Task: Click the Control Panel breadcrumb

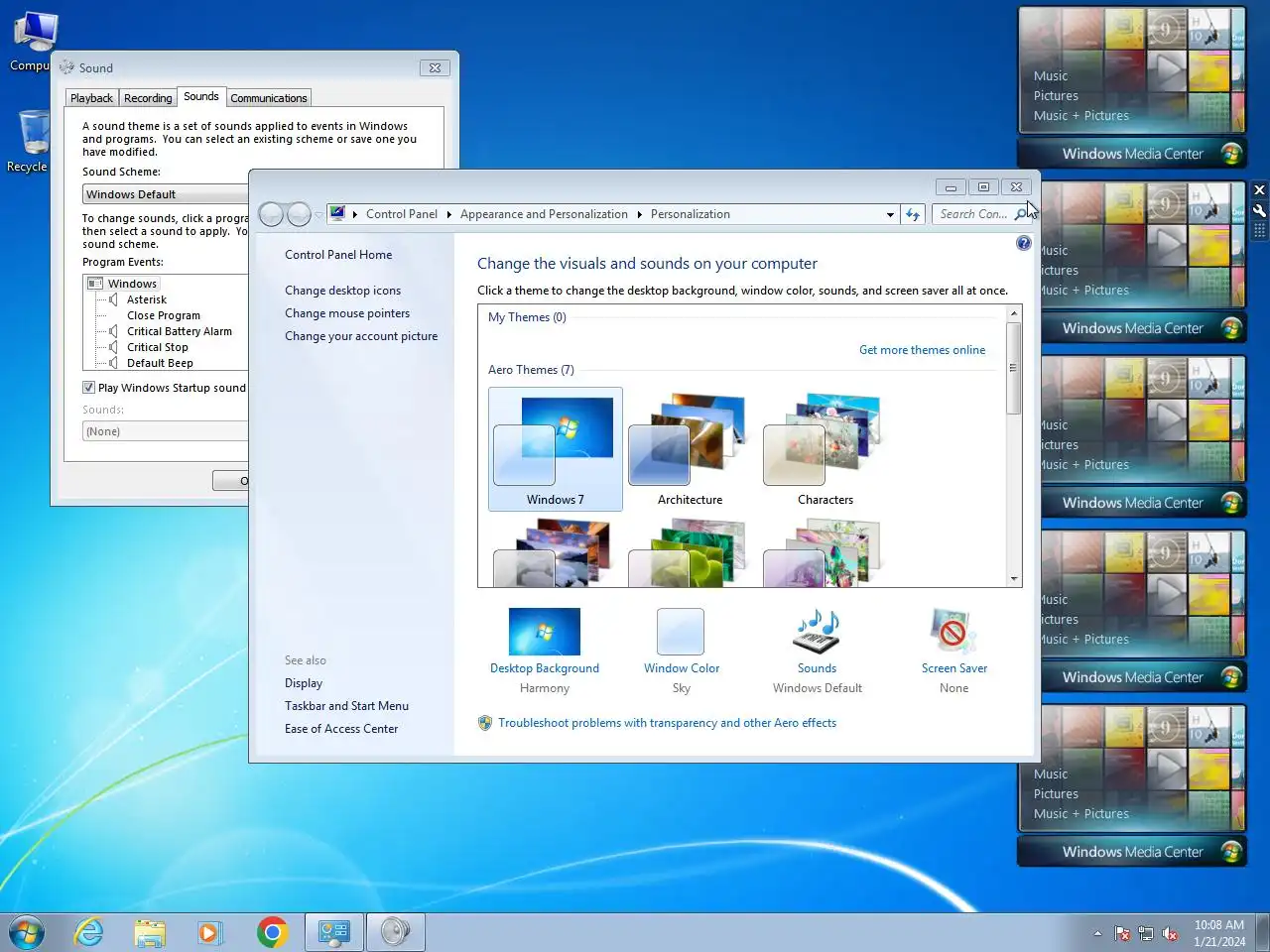Action: (x=402, y=214)
